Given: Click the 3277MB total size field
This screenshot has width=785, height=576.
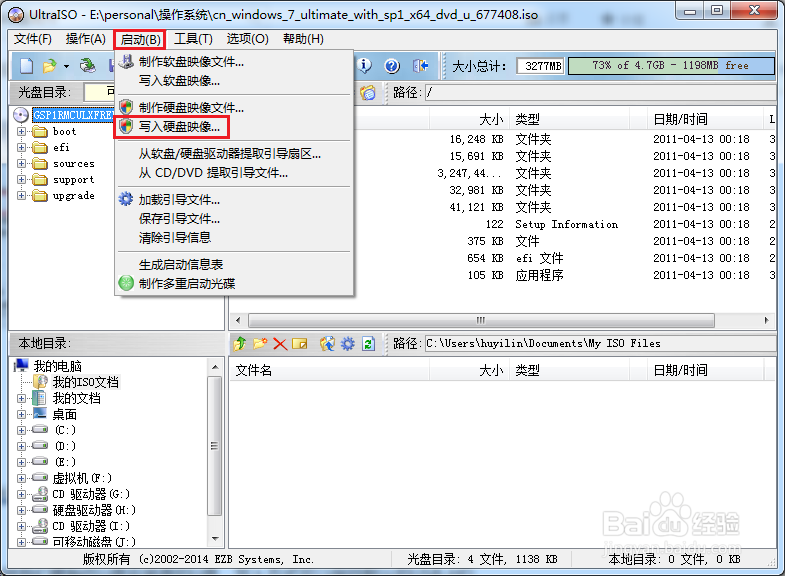Looking at the screenshot, I should (541, 66).
